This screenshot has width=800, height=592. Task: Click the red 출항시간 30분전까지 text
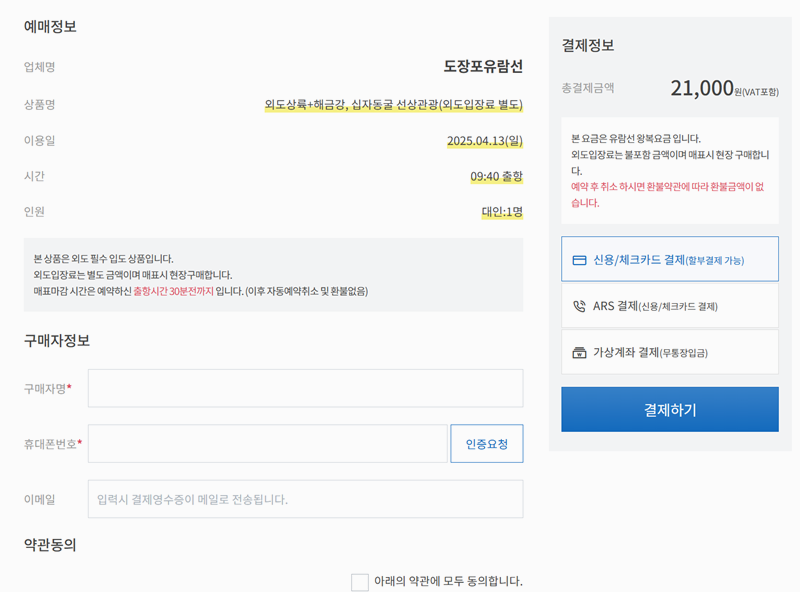(173, 291)
